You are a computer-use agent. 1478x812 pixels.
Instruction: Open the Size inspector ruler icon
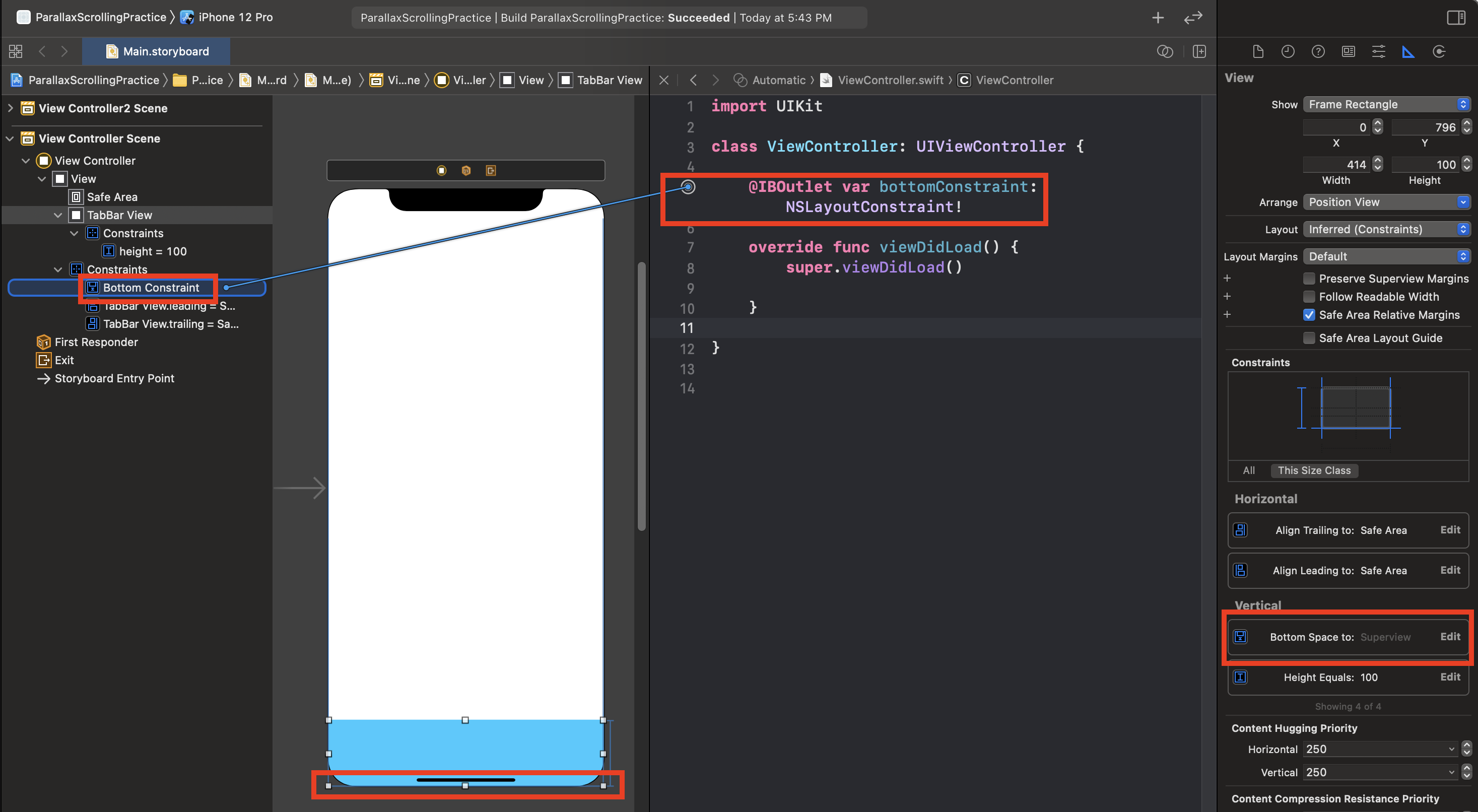1408,52
